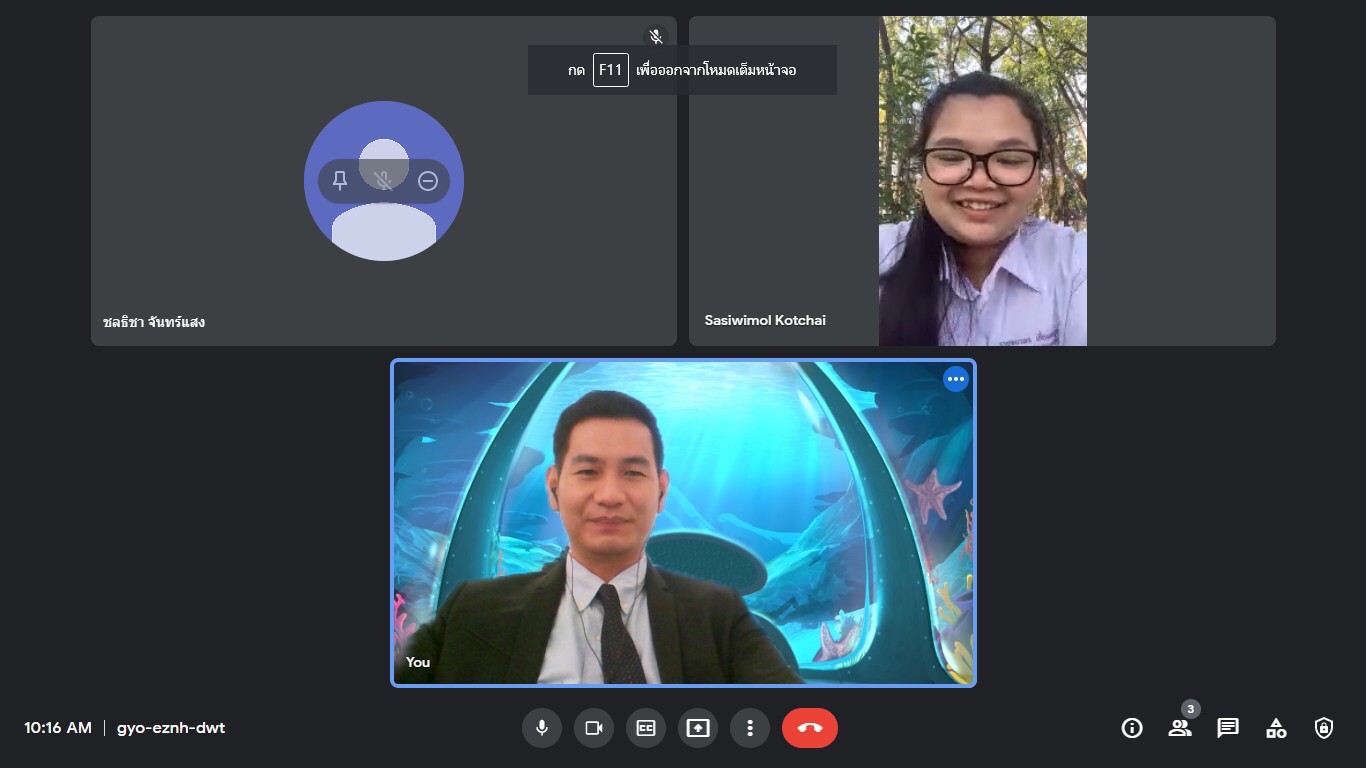1366x768 pixels.
Task: Select Sasiwimol Kotchai's video tile
Action: coord(982,200)
